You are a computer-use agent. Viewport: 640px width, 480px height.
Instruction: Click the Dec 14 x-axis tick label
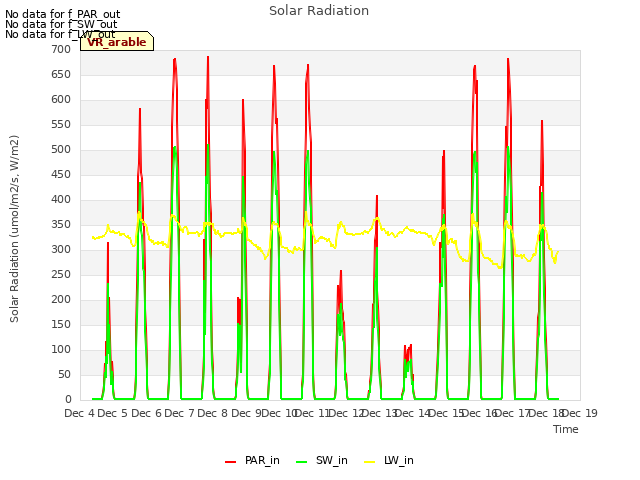click(413, 413)
